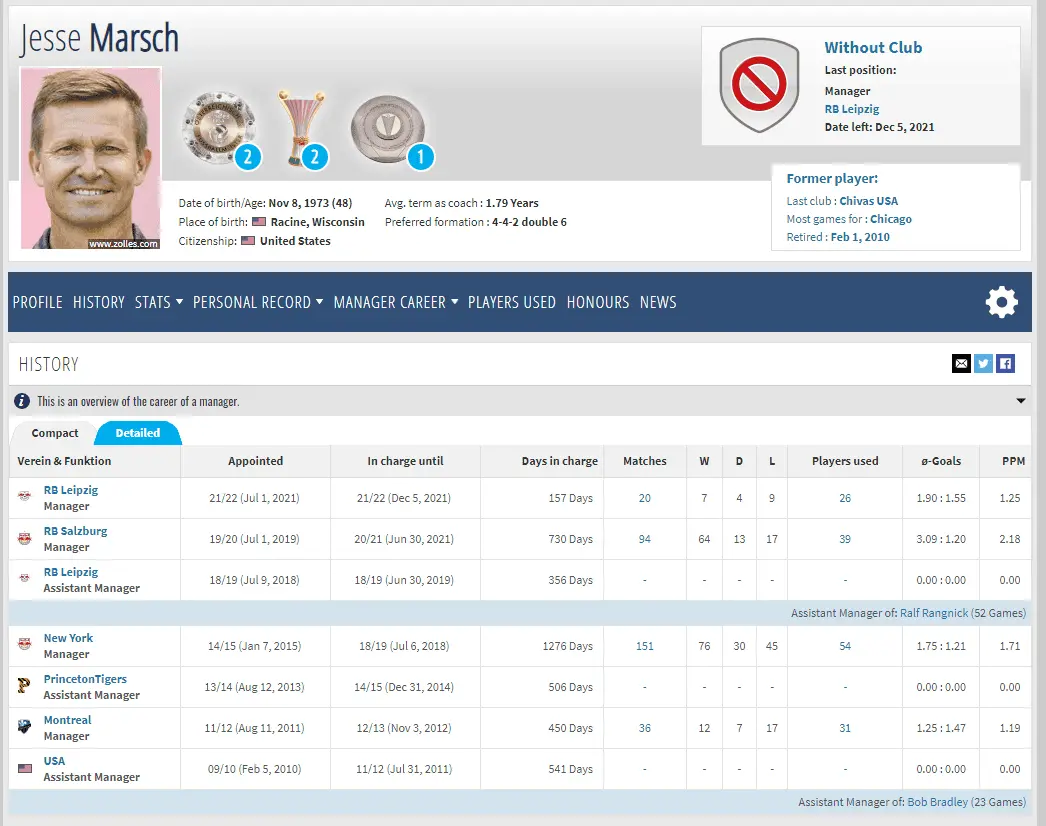
Task: Open New York club link
Action: [68, 638]
